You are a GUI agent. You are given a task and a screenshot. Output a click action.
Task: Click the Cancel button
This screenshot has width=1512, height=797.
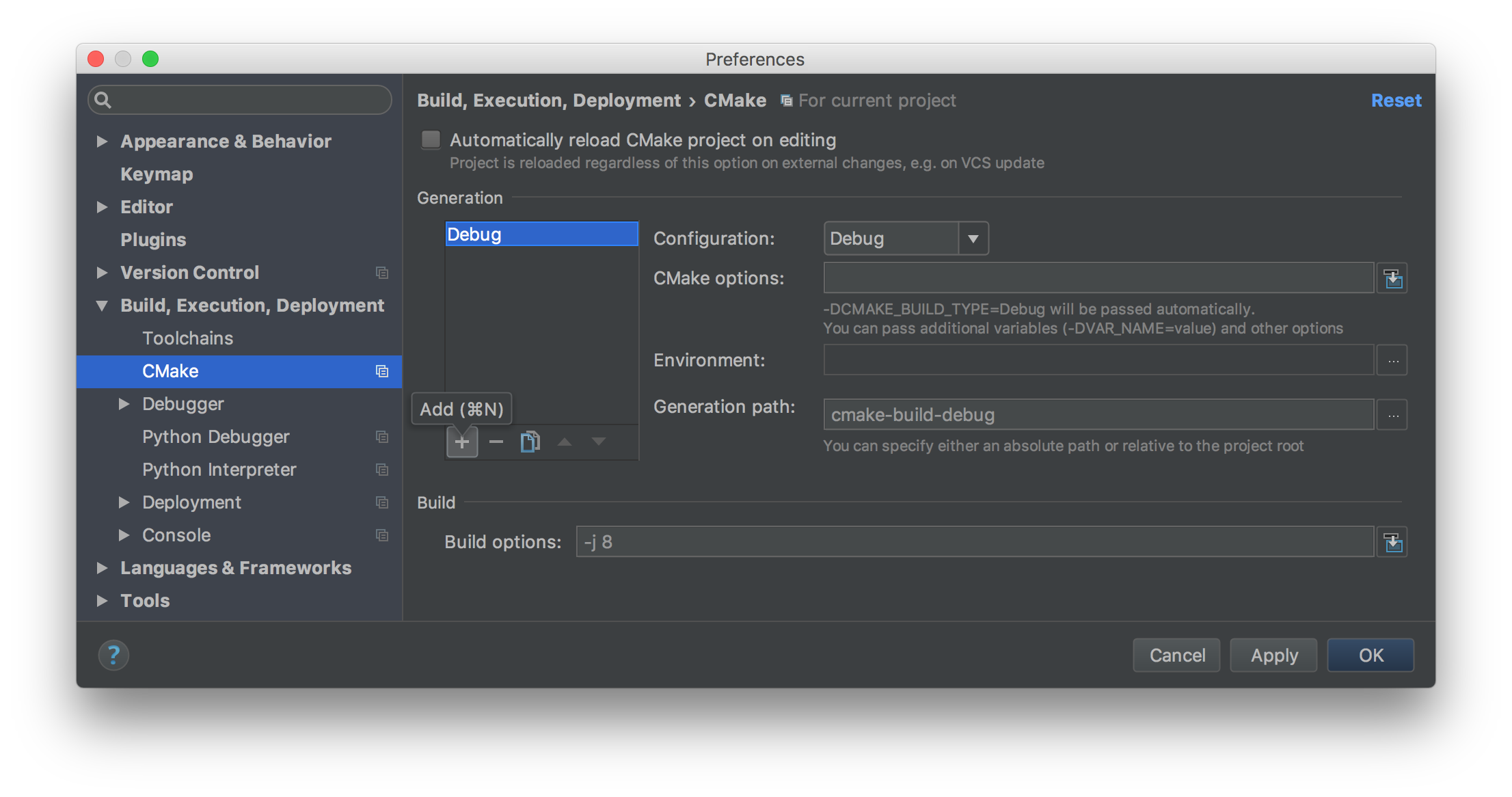click(1176, 656)
